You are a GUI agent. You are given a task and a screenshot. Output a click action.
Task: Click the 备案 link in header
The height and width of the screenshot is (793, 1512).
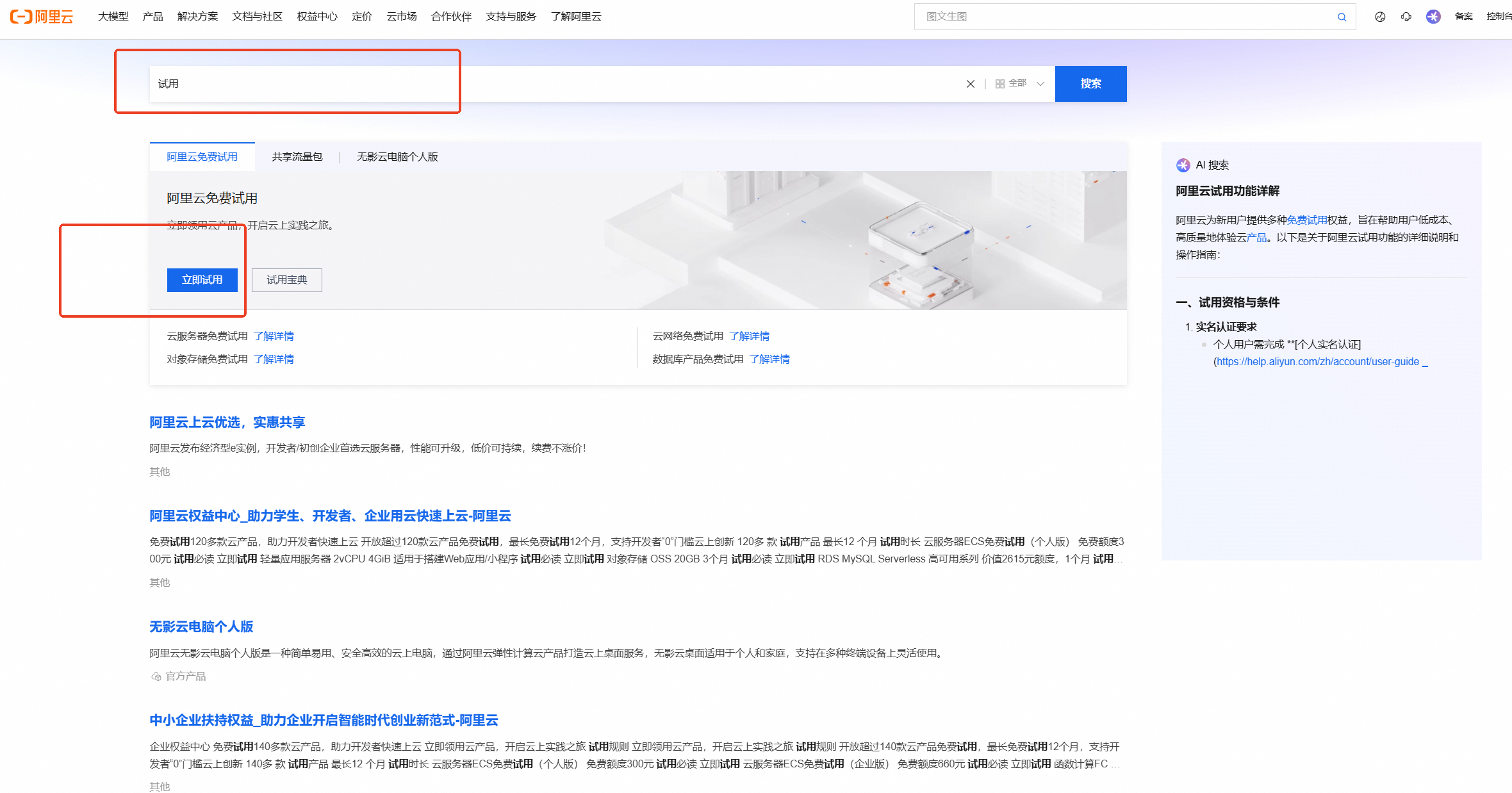[1463, 17]
